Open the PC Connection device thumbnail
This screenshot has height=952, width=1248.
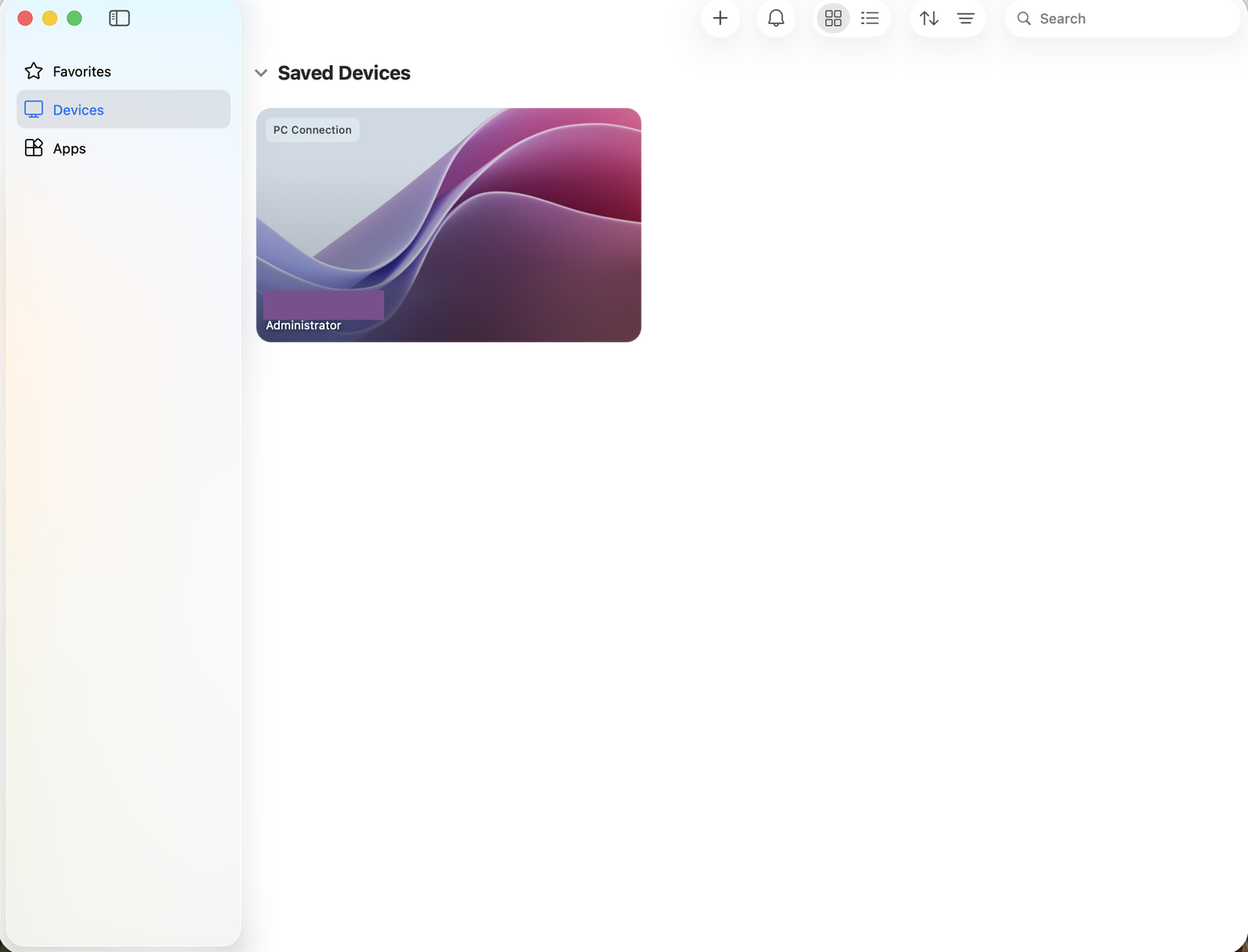(x=448, y=225)
